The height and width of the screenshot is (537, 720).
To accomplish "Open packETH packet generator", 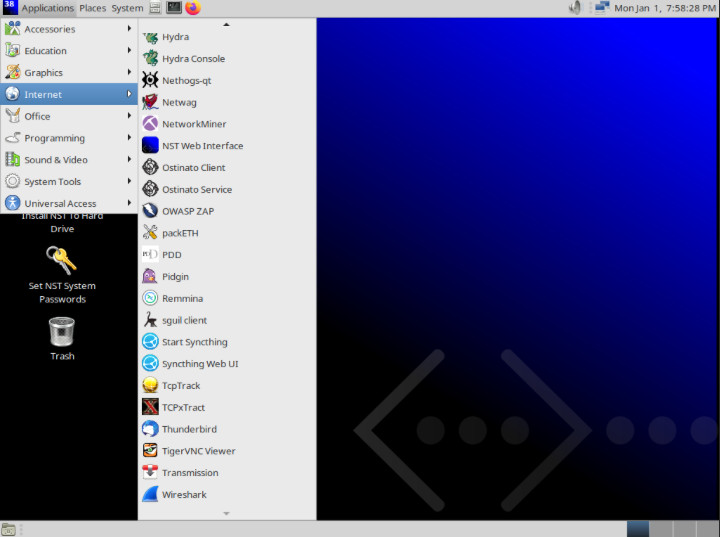I will [x=227, y=233].
